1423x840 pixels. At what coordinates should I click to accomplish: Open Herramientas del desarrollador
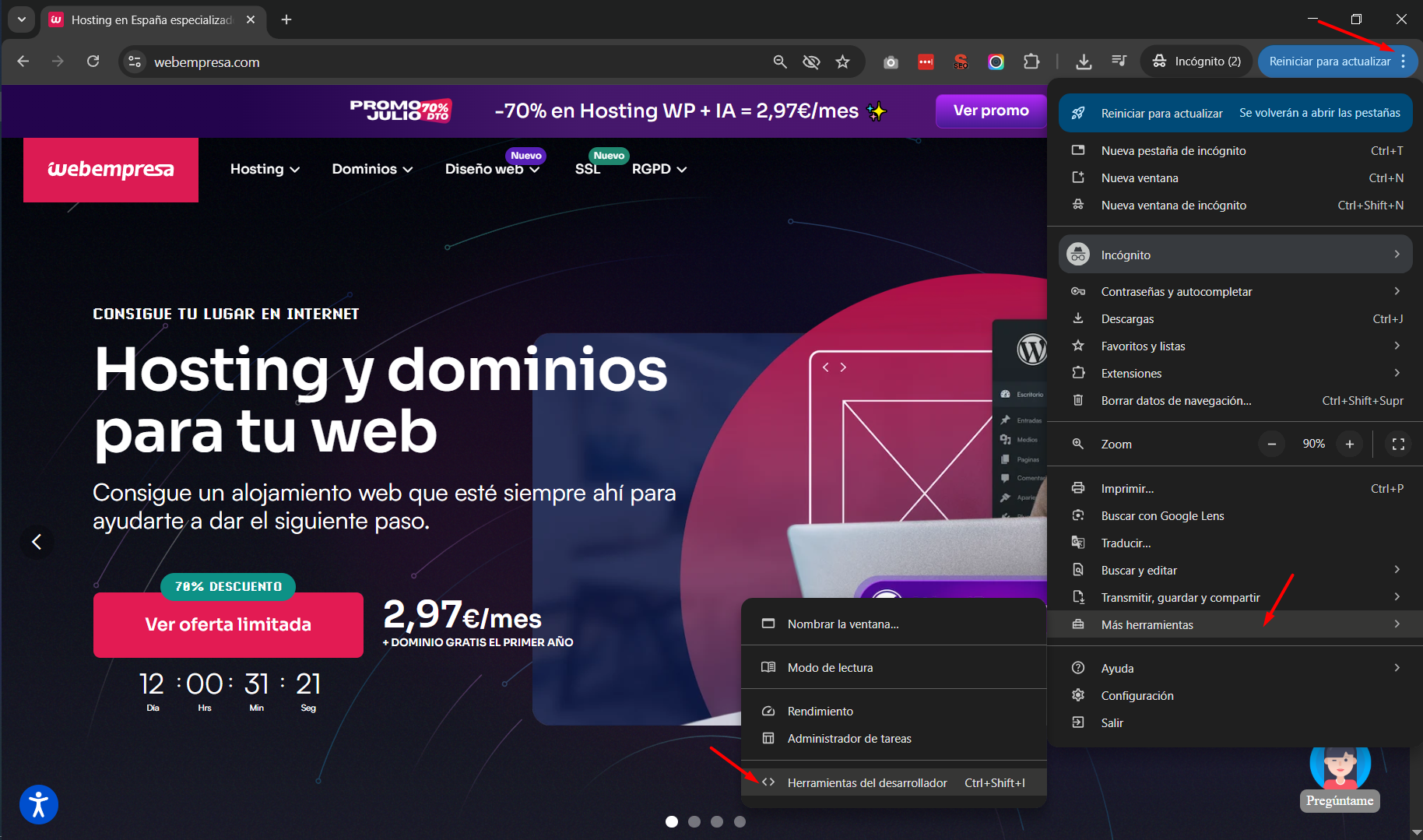[894, 782]
